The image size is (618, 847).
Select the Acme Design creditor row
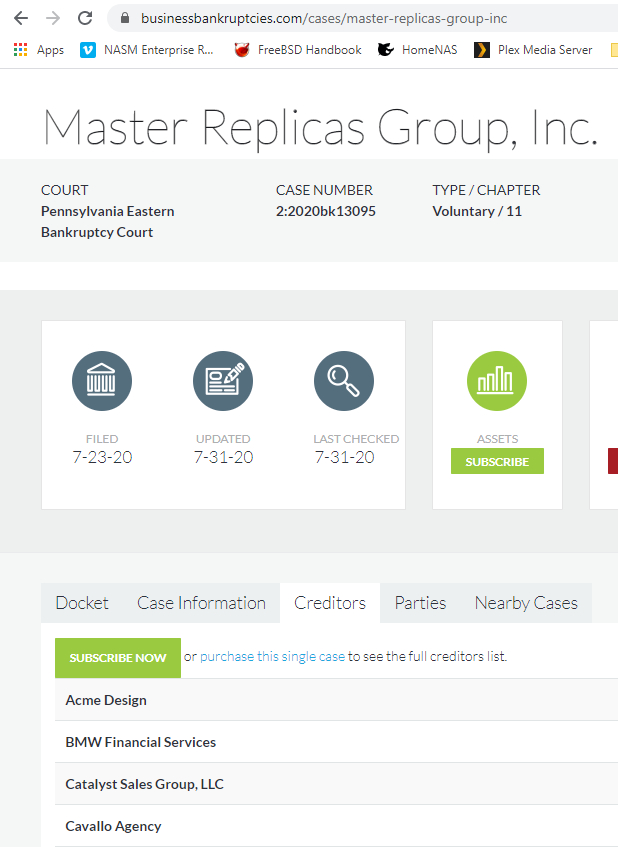click(336, 700)
